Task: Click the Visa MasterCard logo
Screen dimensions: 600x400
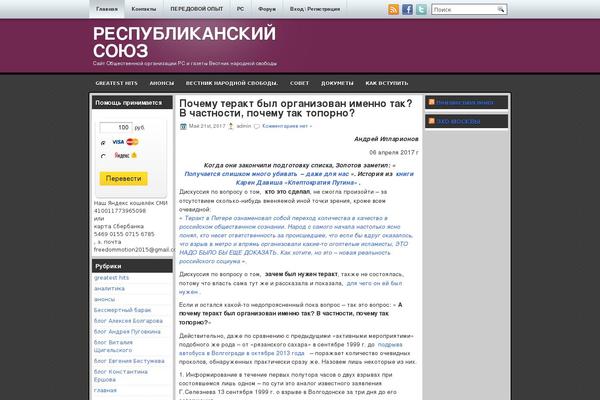Action: pyautogui.click(x=125, y=142)
